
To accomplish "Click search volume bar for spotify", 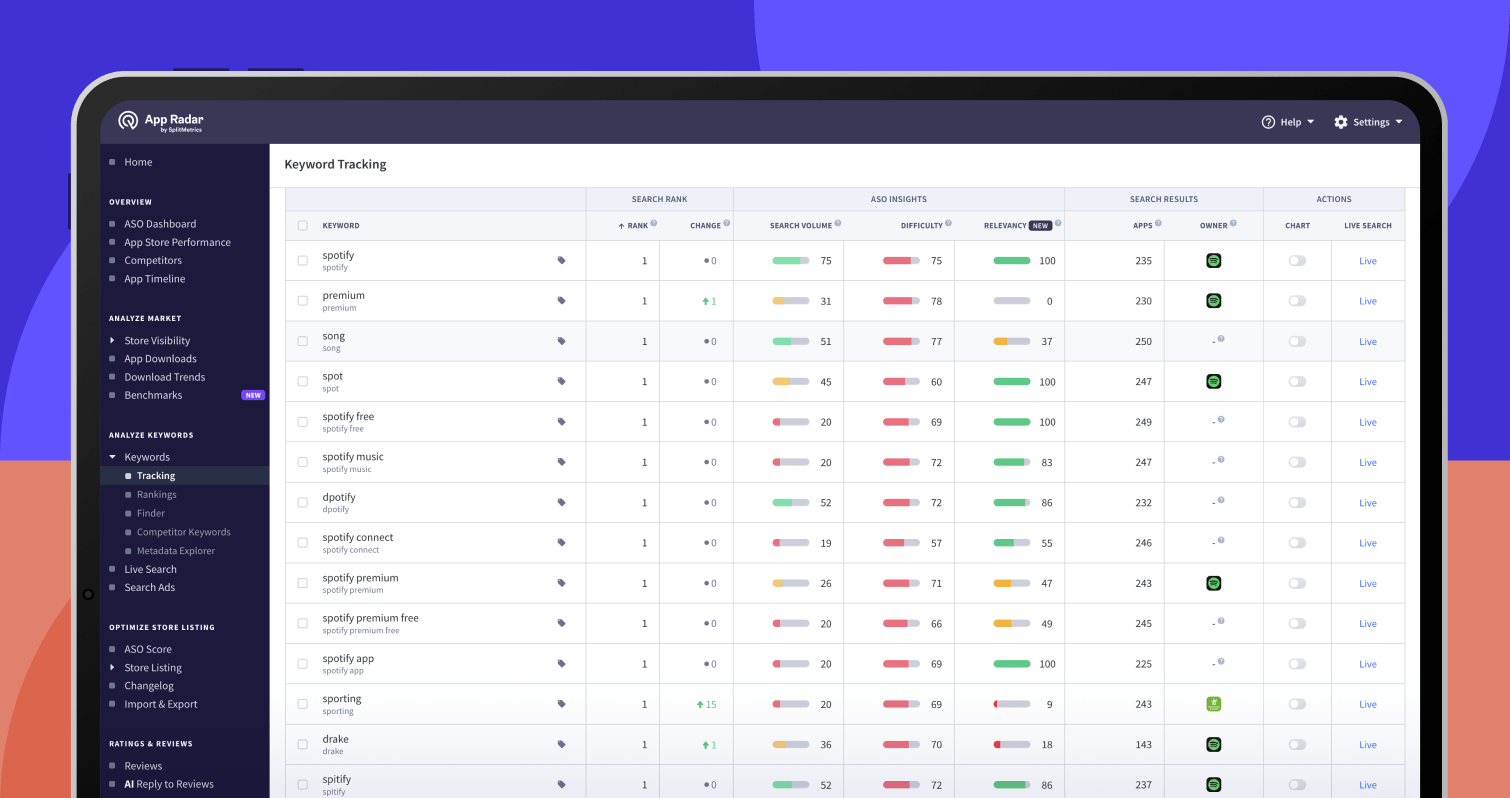I will [791, 261].
